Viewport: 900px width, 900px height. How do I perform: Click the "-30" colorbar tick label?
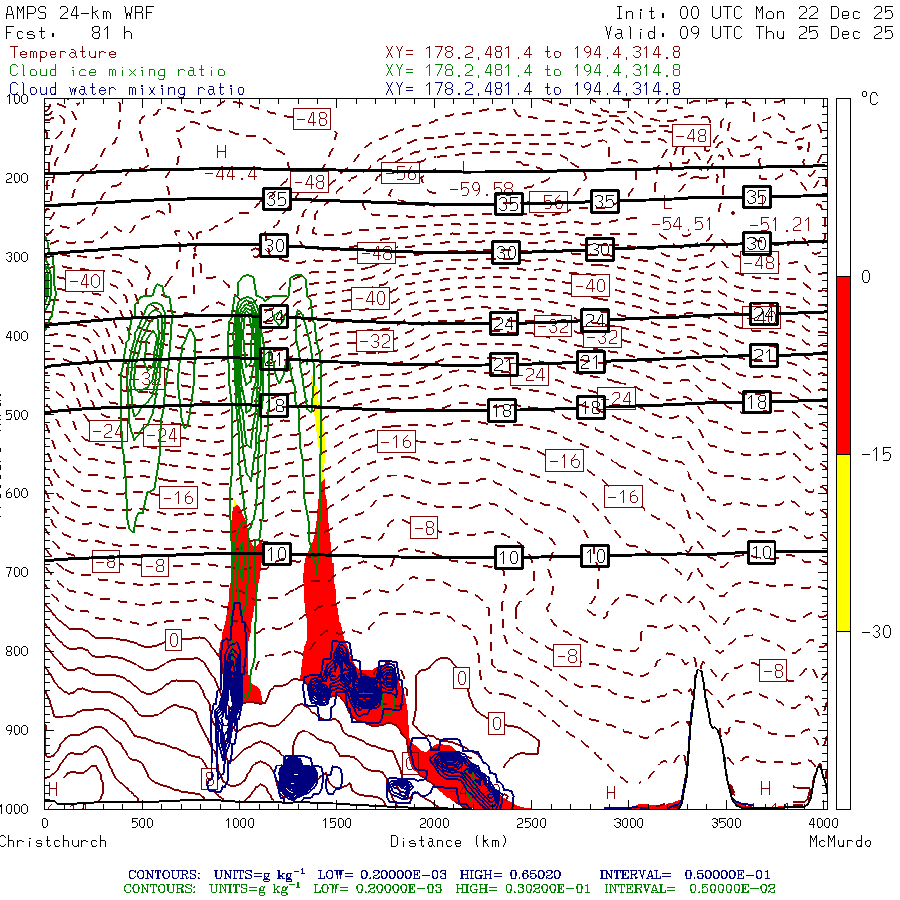pyautogui.click(x=876, y=632)
